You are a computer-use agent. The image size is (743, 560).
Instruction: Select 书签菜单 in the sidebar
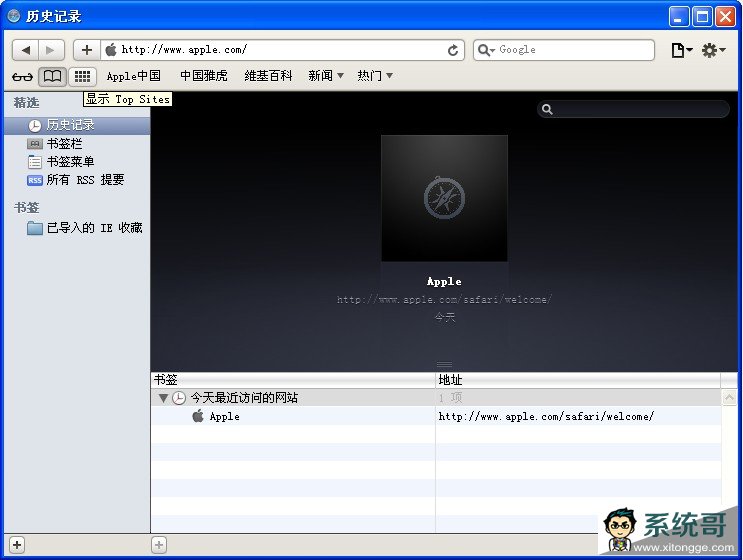(77, 162)
